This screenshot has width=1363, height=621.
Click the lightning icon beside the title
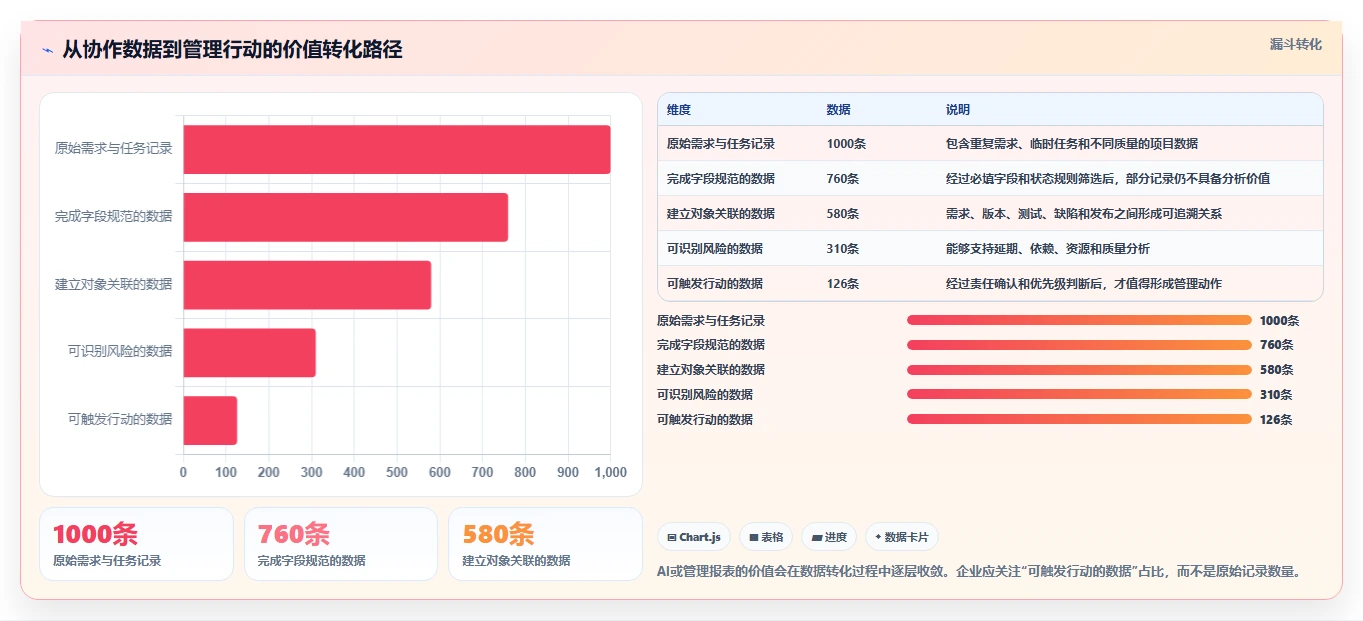(47, 50)
